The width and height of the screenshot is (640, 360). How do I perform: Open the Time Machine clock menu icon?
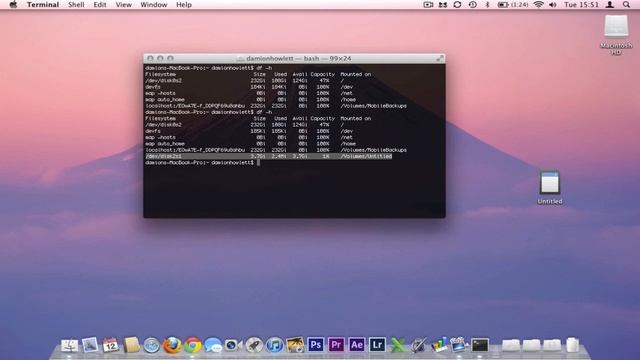pyautogui.click(x=472, y=4)
